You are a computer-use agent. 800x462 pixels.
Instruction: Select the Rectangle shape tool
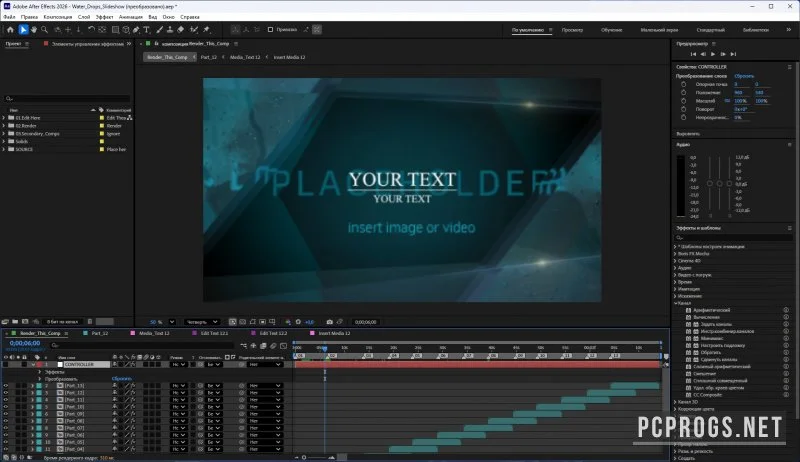(115, 30)
